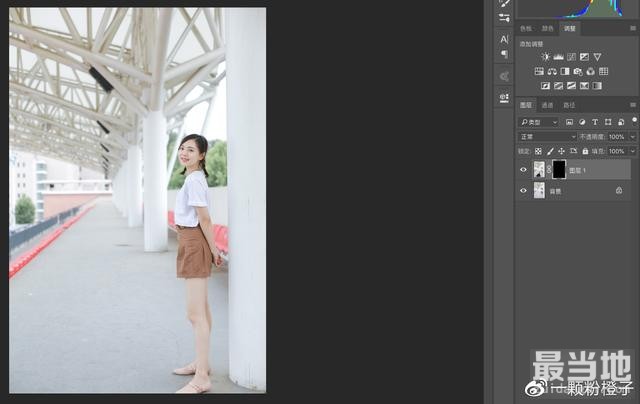640x404 pixels.
Task: Toggle lock transparent pixels checkerboard
Action: coord(538,151)
